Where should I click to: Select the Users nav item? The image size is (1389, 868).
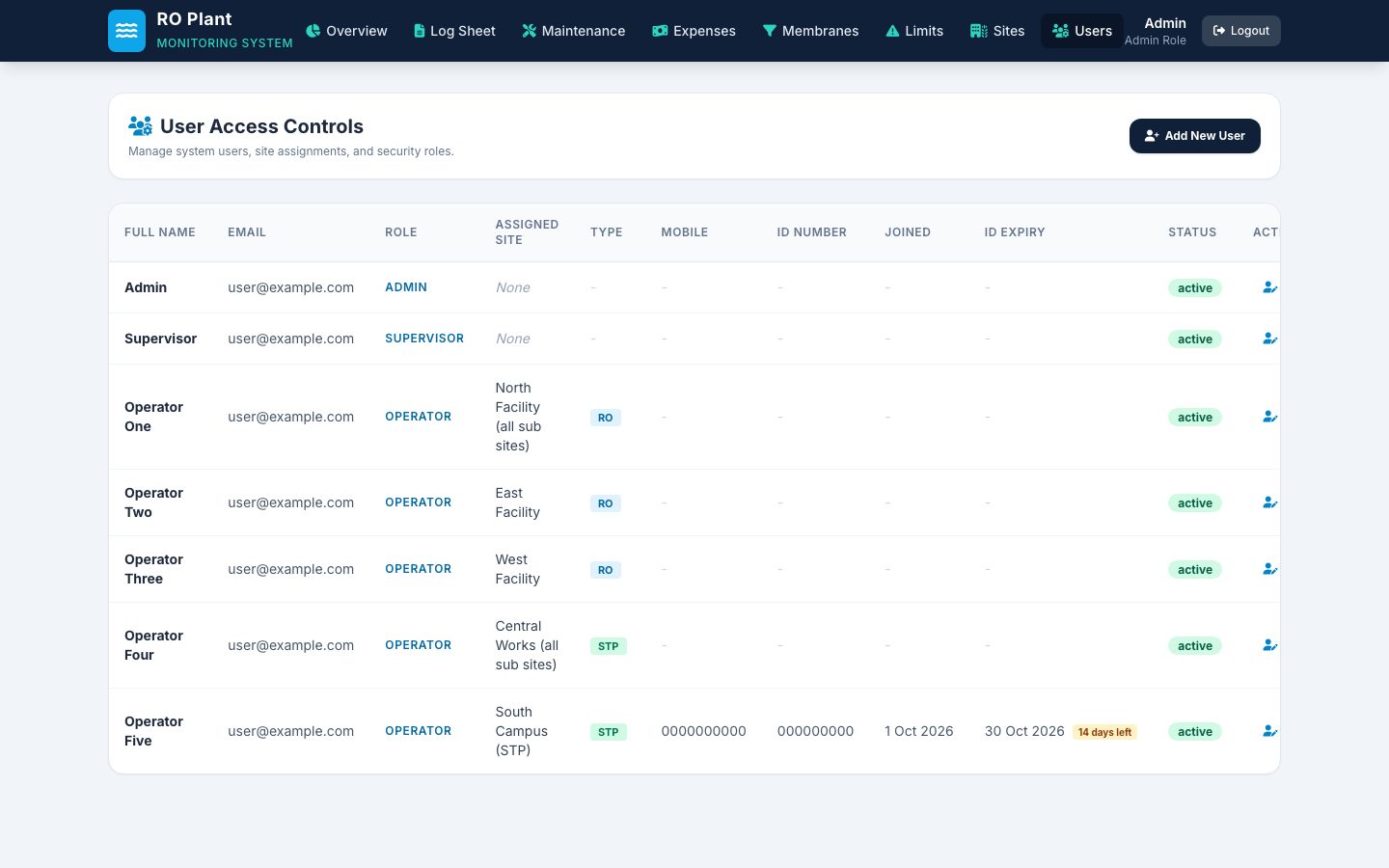coord(1082,31)
